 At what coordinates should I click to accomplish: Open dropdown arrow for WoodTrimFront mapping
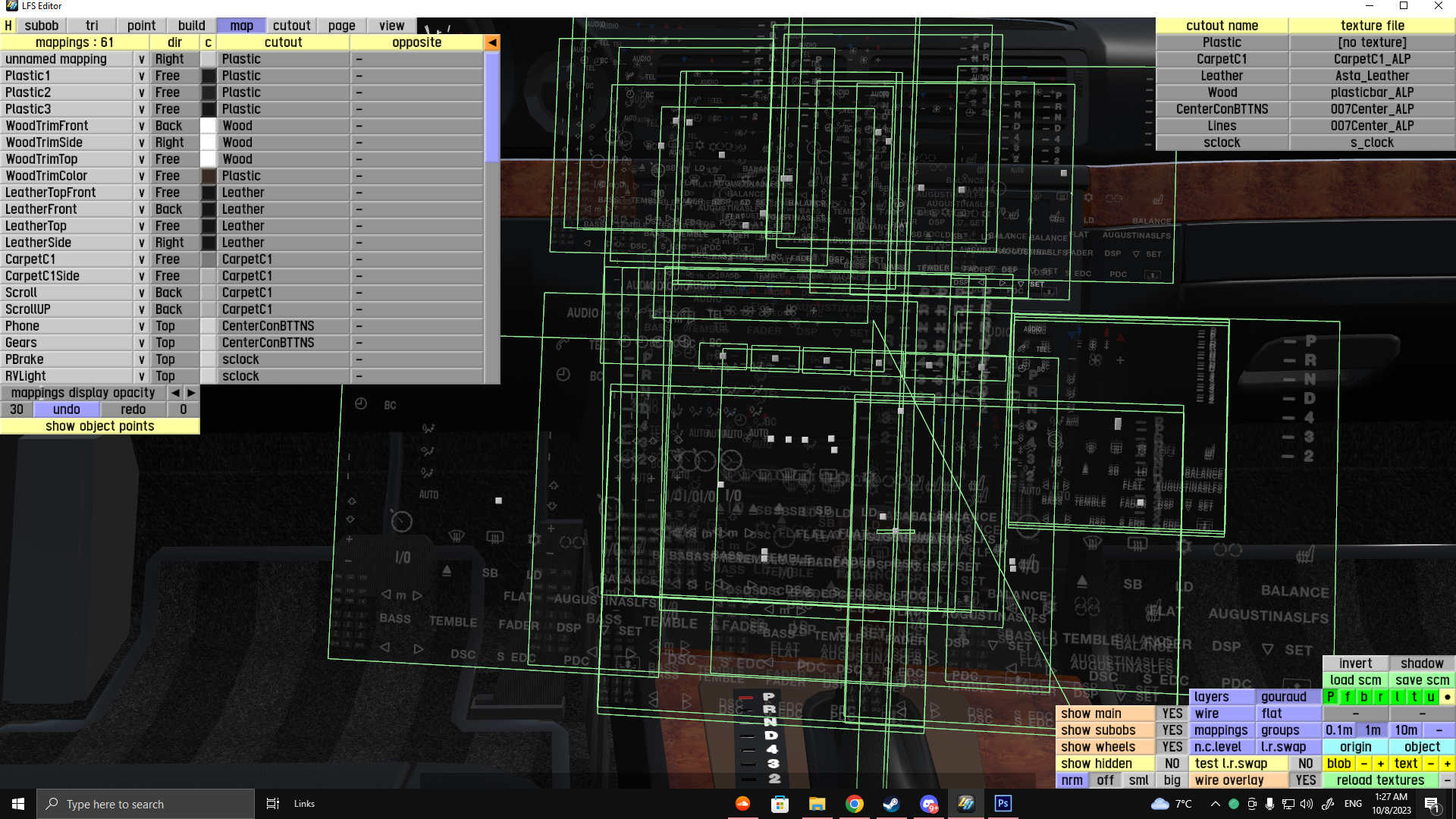[141, 126]
